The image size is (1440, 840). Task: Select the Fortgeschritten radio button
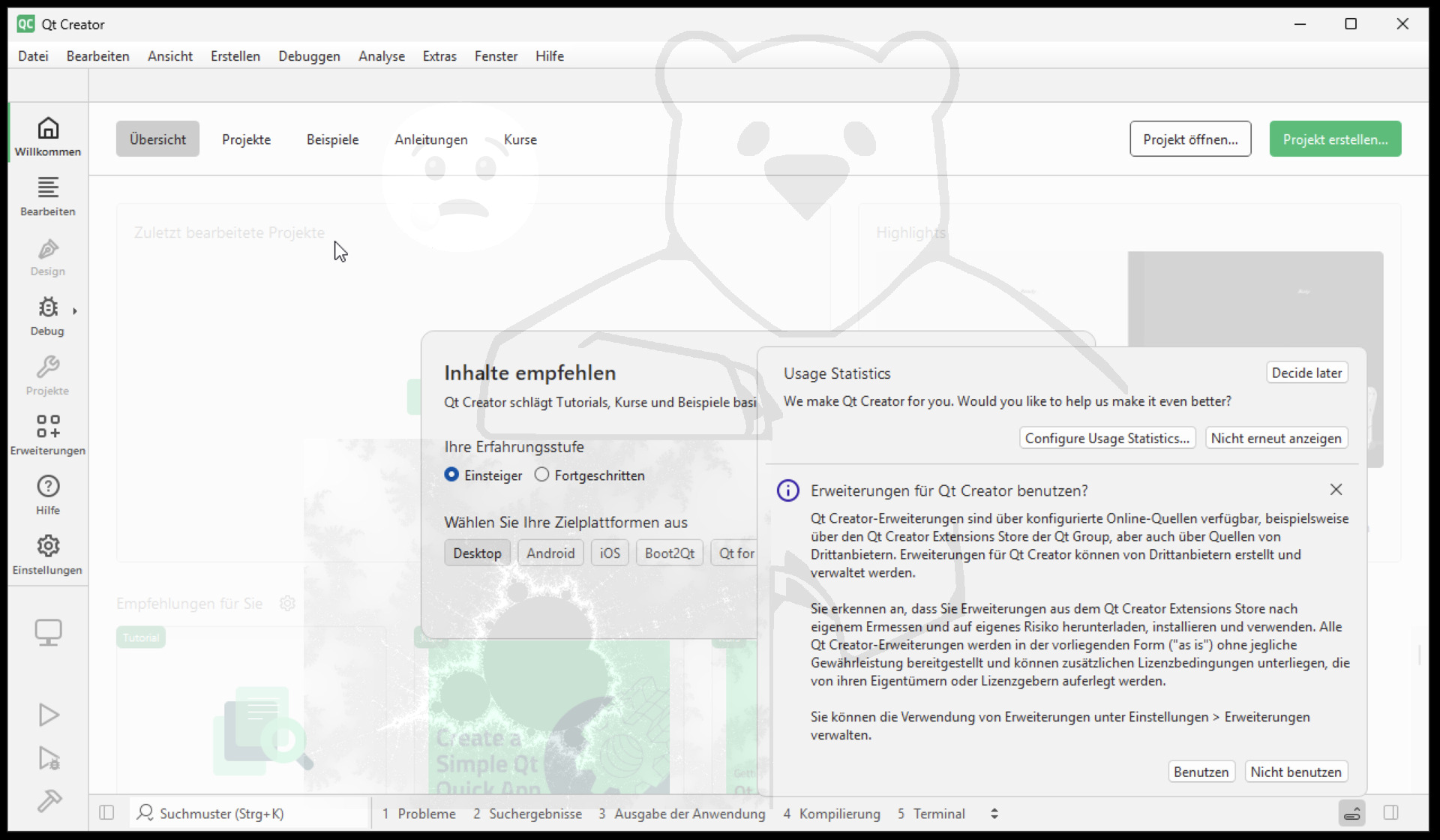click(541, 475)
